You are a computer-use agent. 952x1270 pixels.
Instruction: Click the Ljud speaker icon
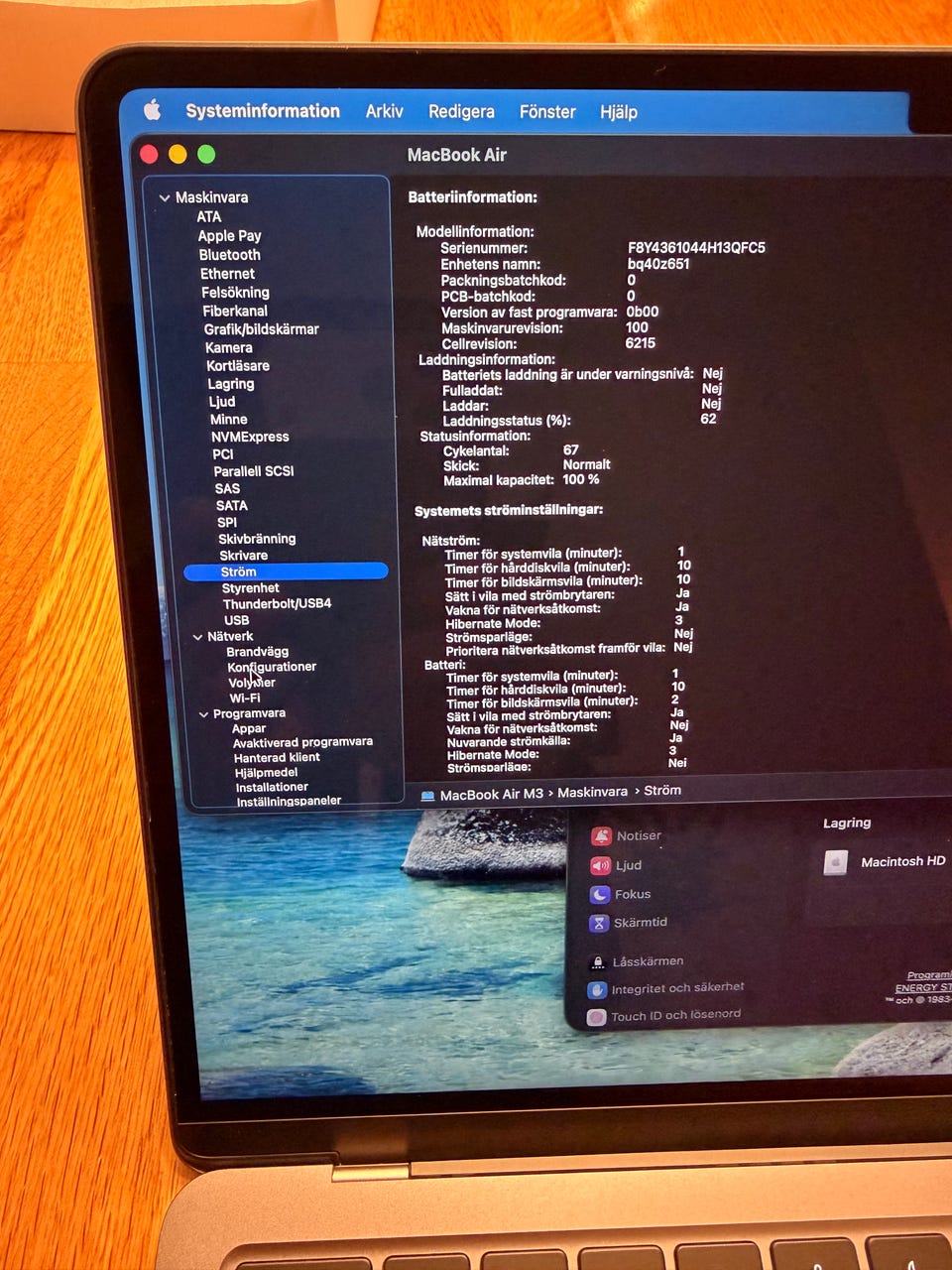coord(600,865)
